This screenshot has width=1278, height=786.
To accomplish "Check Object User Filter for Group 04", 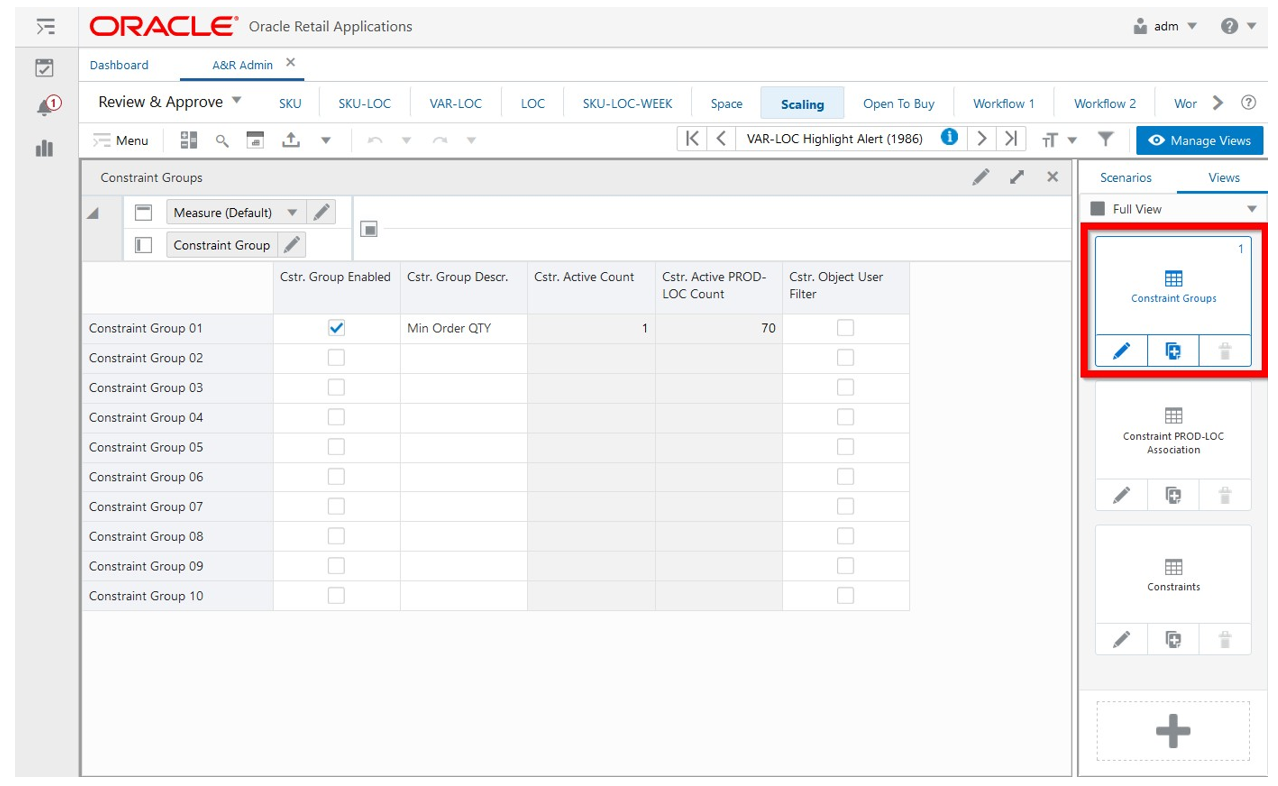I will 845,417.
